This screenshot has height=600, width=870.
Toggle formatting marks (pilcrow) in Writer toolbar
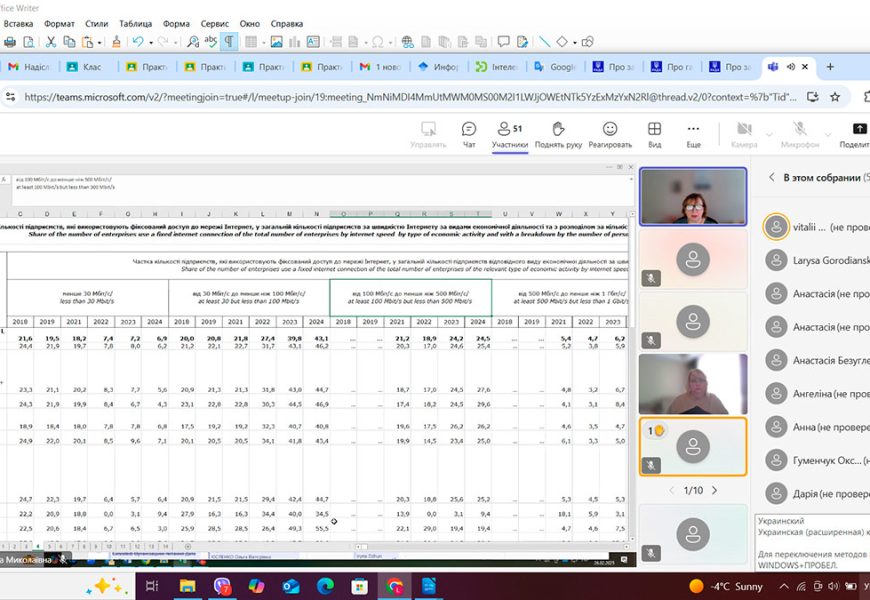click(x=229, y=42)
